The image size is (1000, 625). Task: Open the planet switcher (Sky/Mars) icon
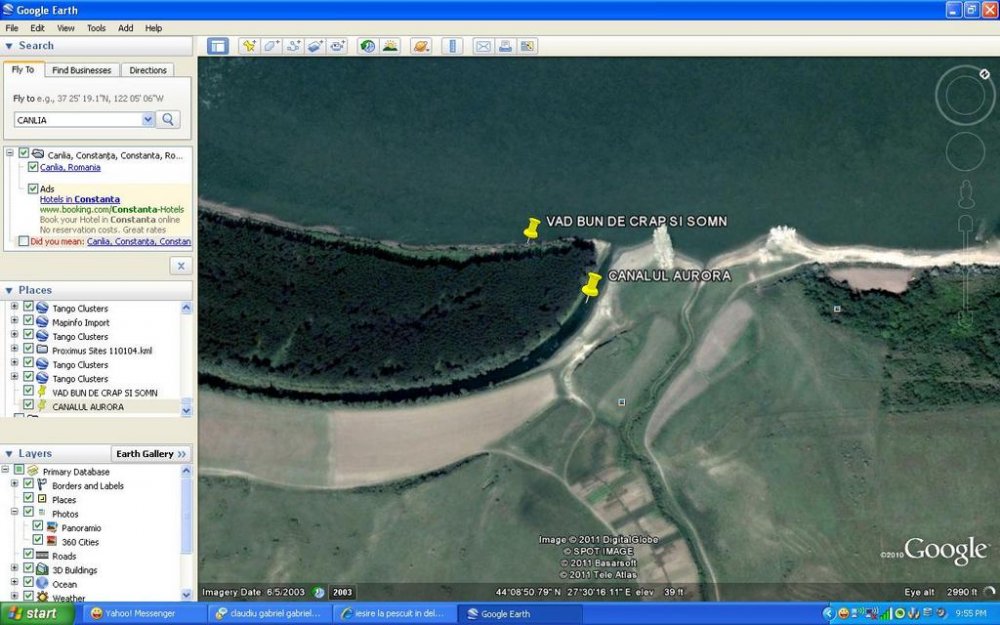click(x=421, y=46)
